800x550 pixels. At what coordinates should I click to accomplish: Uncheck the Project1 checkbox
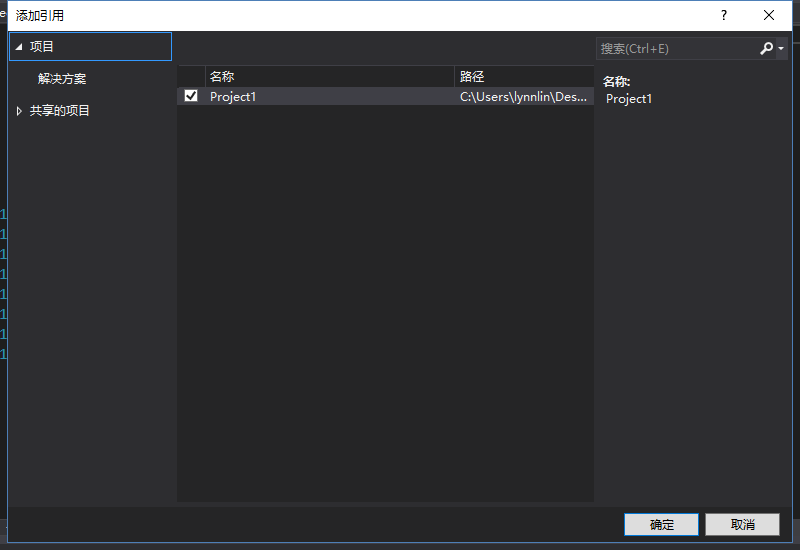pos(191,95)
